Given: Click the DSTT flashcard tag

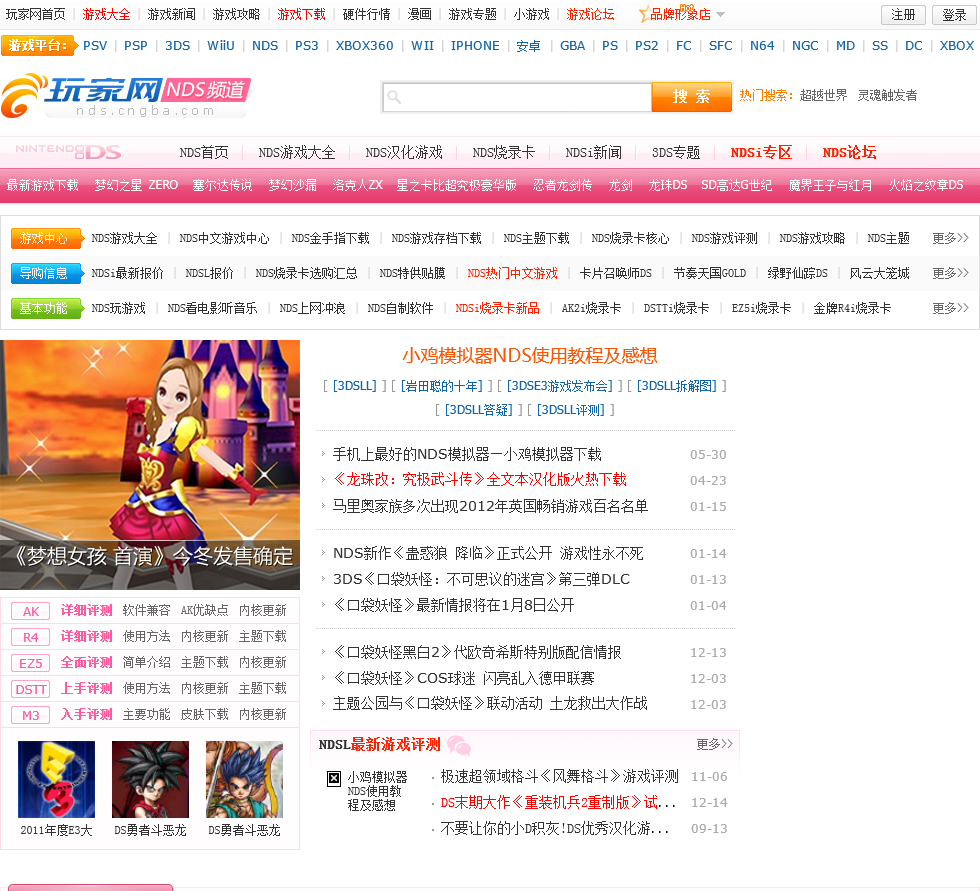Looking at the screenshot, I should click(31, 689).
